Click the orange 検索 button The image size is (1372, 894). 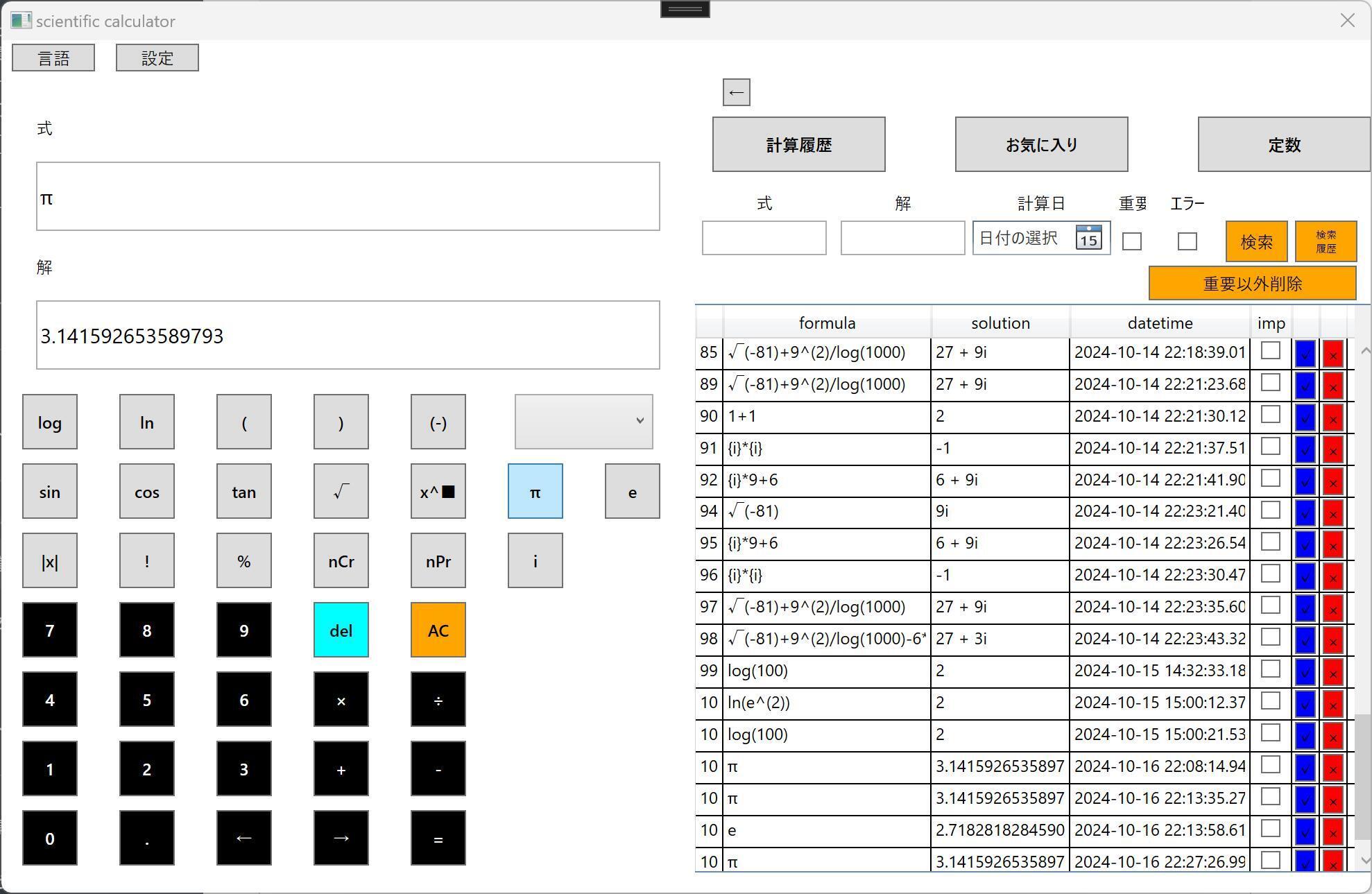pos(1256,241)
